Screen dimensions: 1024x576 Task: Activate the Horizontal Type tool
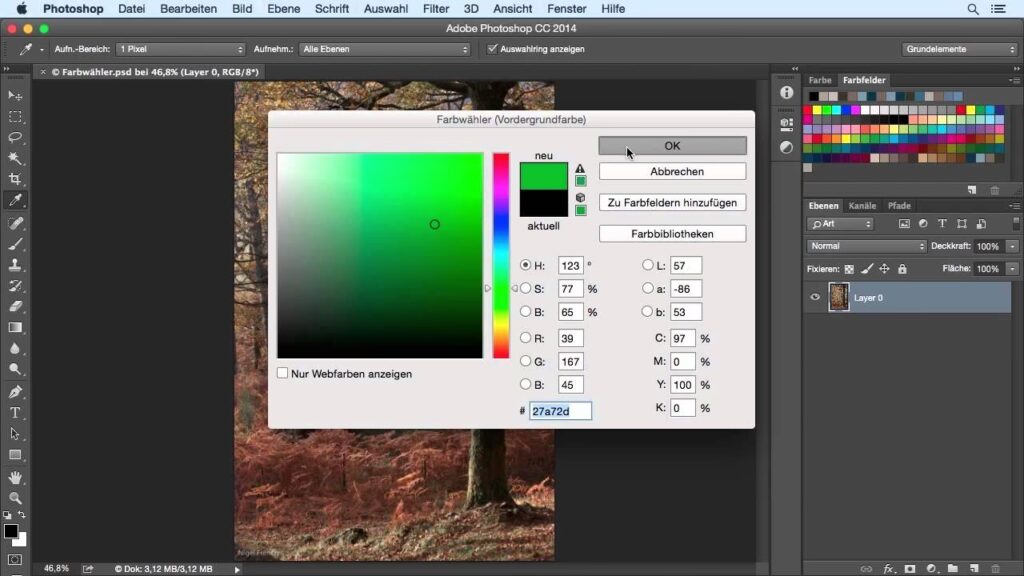[x=15, y=412]
